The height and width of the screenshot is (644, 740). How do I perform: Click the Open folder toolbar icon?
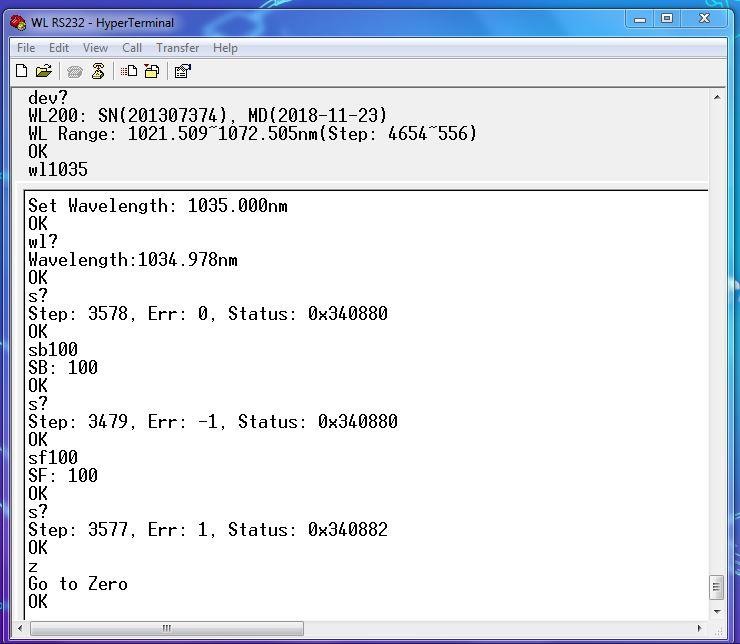(43, 71)
